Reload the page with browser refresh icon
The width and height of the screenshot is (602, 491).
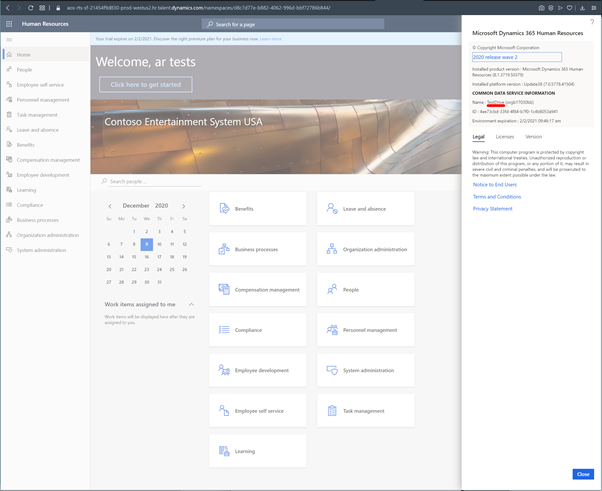(x=31, y=8)
